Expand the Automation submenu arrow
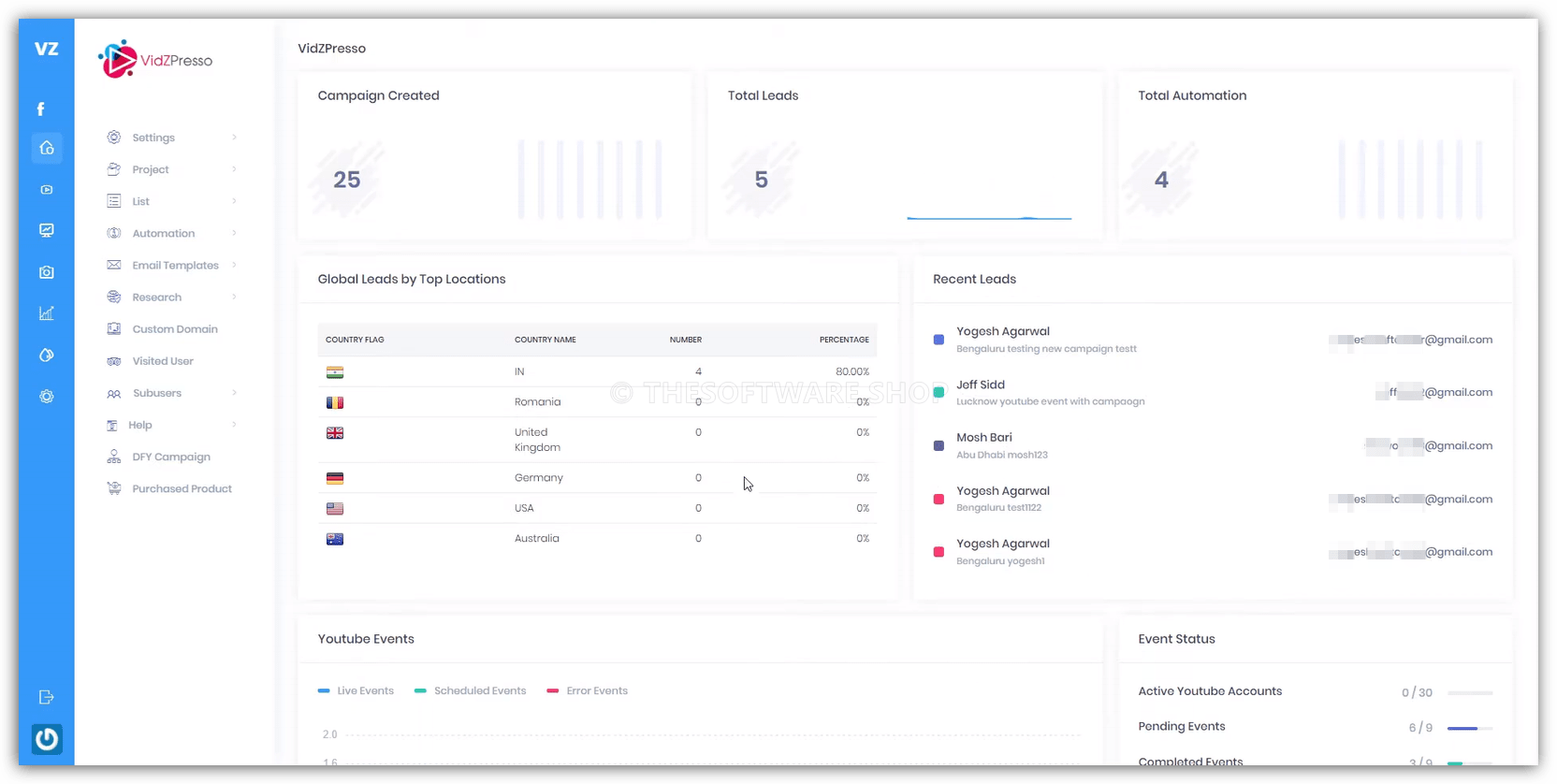This screenshot has width=1557, height=784. pyautogui.click(x=234, y=234)
